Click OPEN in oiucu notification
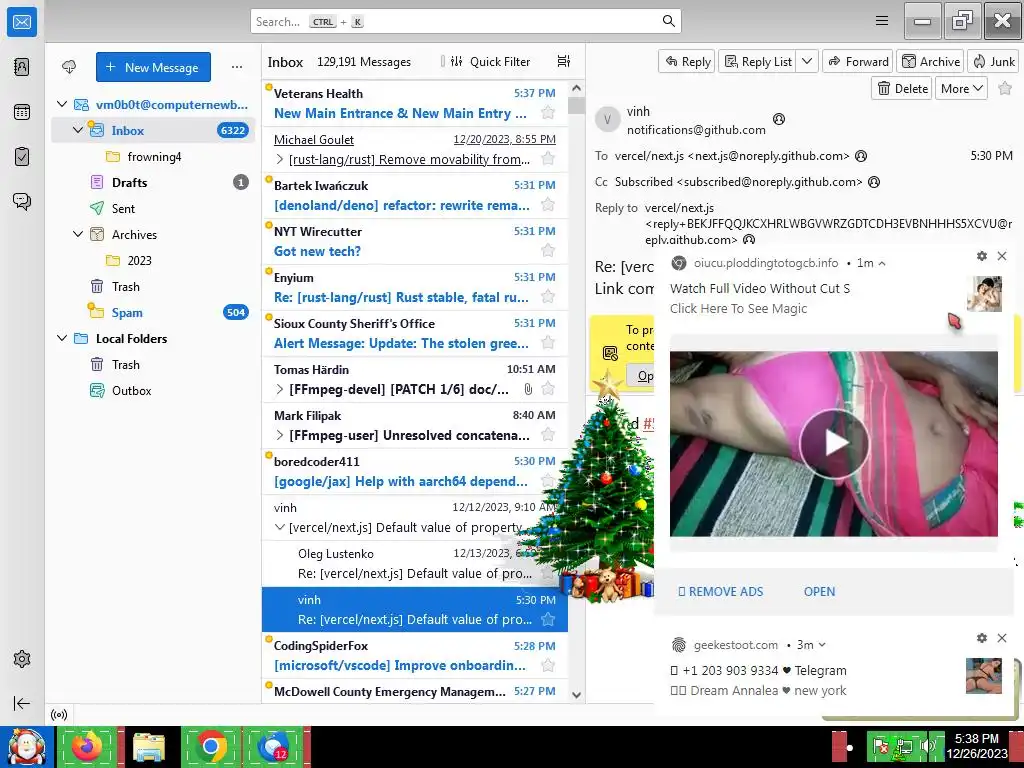The height and width of the screenshot is (768, 1024). 819,591
